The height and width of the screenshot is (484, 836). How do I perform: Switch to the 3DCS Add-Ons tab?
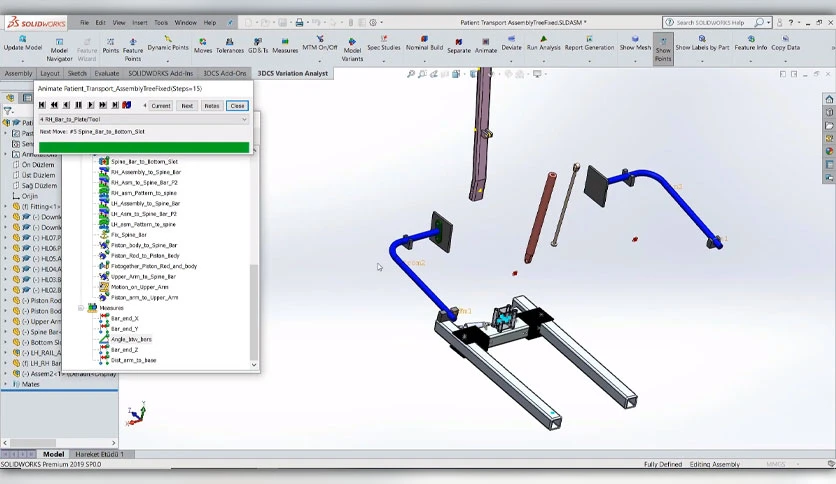(x=225, y=73)
